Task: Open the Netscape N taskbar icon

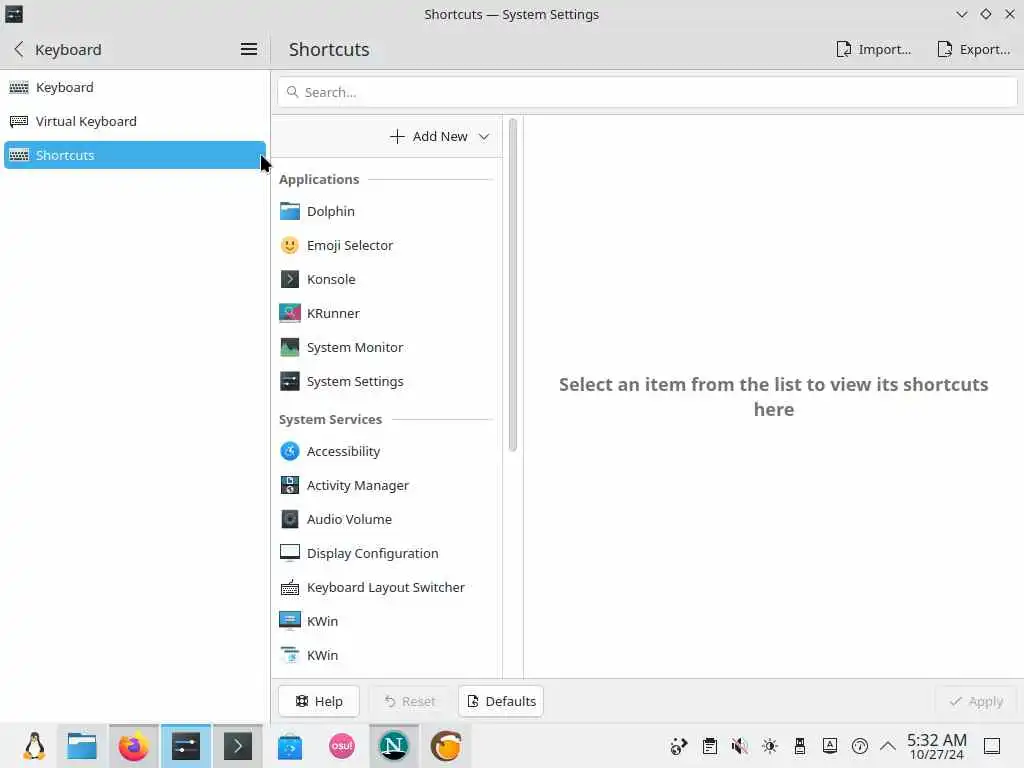Action: (x=394, y=746)
